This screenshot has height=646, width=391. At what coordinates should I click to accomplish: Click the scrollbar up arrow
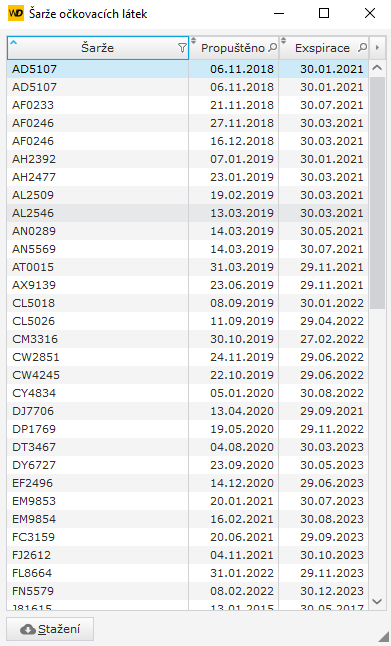pyautogui.click(x=377, y=68)
